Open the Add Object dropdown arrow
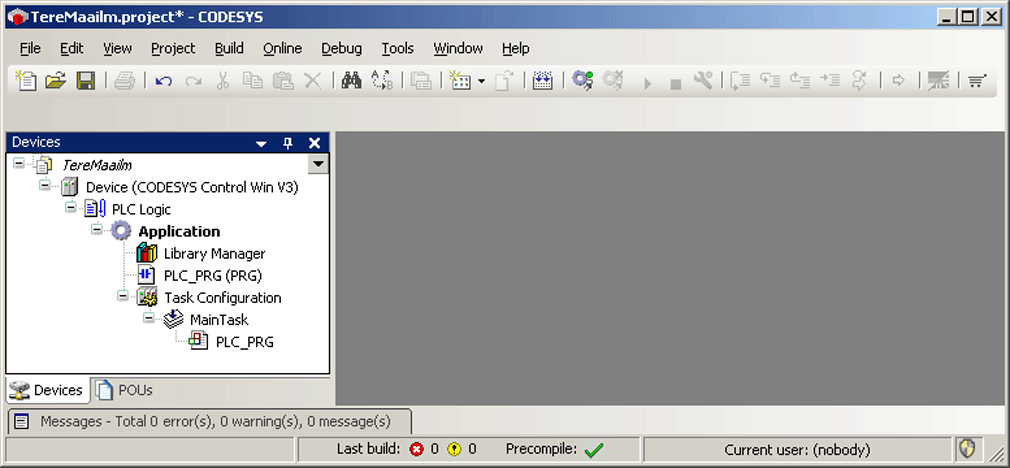Viewport: 1010px width, 468px height. 481,82
